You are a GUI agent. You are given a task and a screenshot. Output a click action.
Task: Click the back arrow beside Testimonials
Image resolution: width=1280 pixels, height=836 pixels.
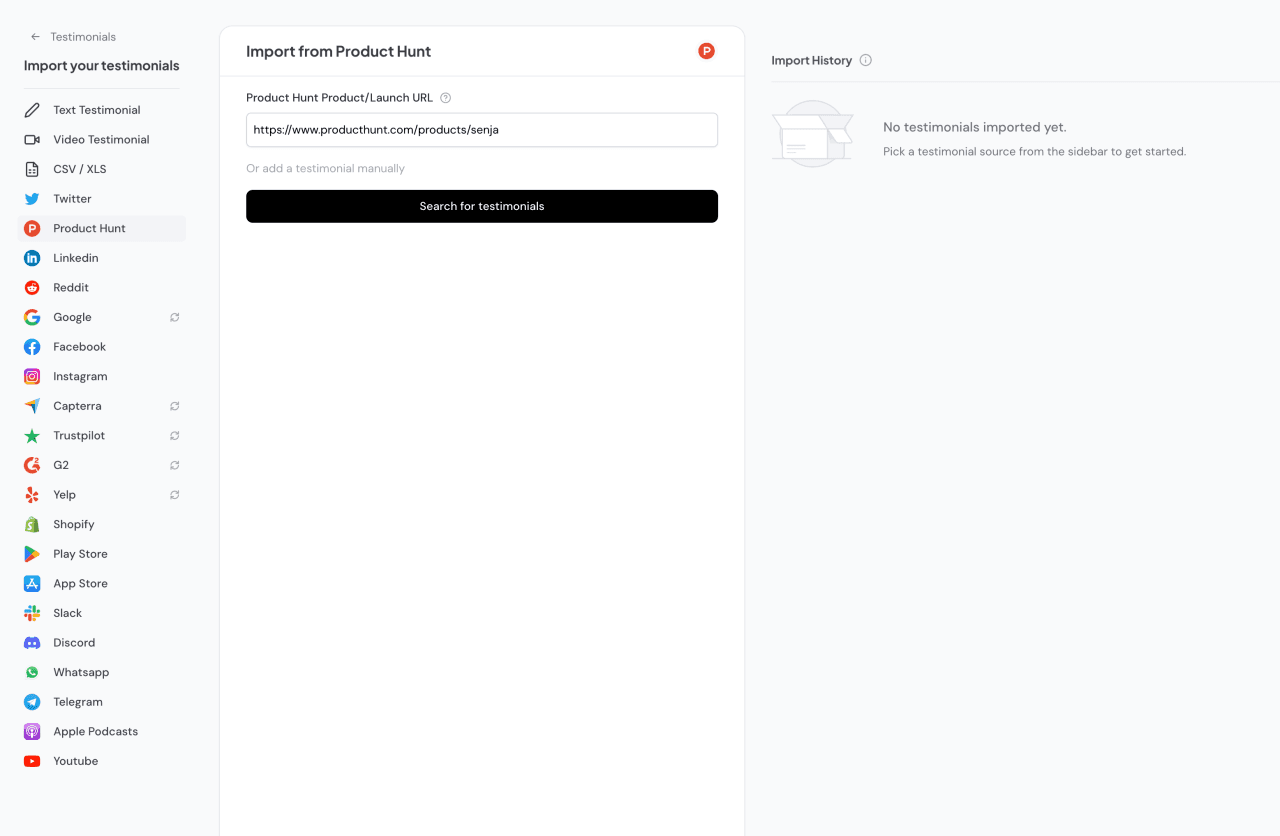coord(35,37)
